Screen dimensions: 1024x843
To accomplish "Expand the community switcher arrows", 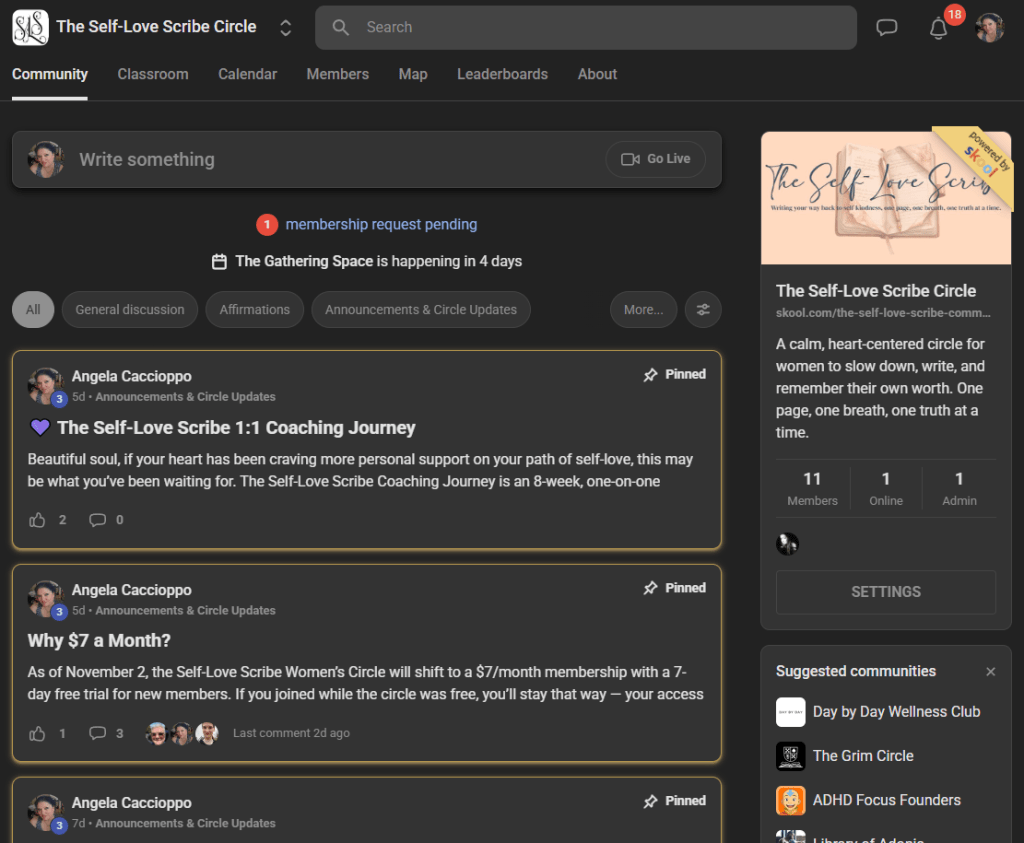I will 286,28.
